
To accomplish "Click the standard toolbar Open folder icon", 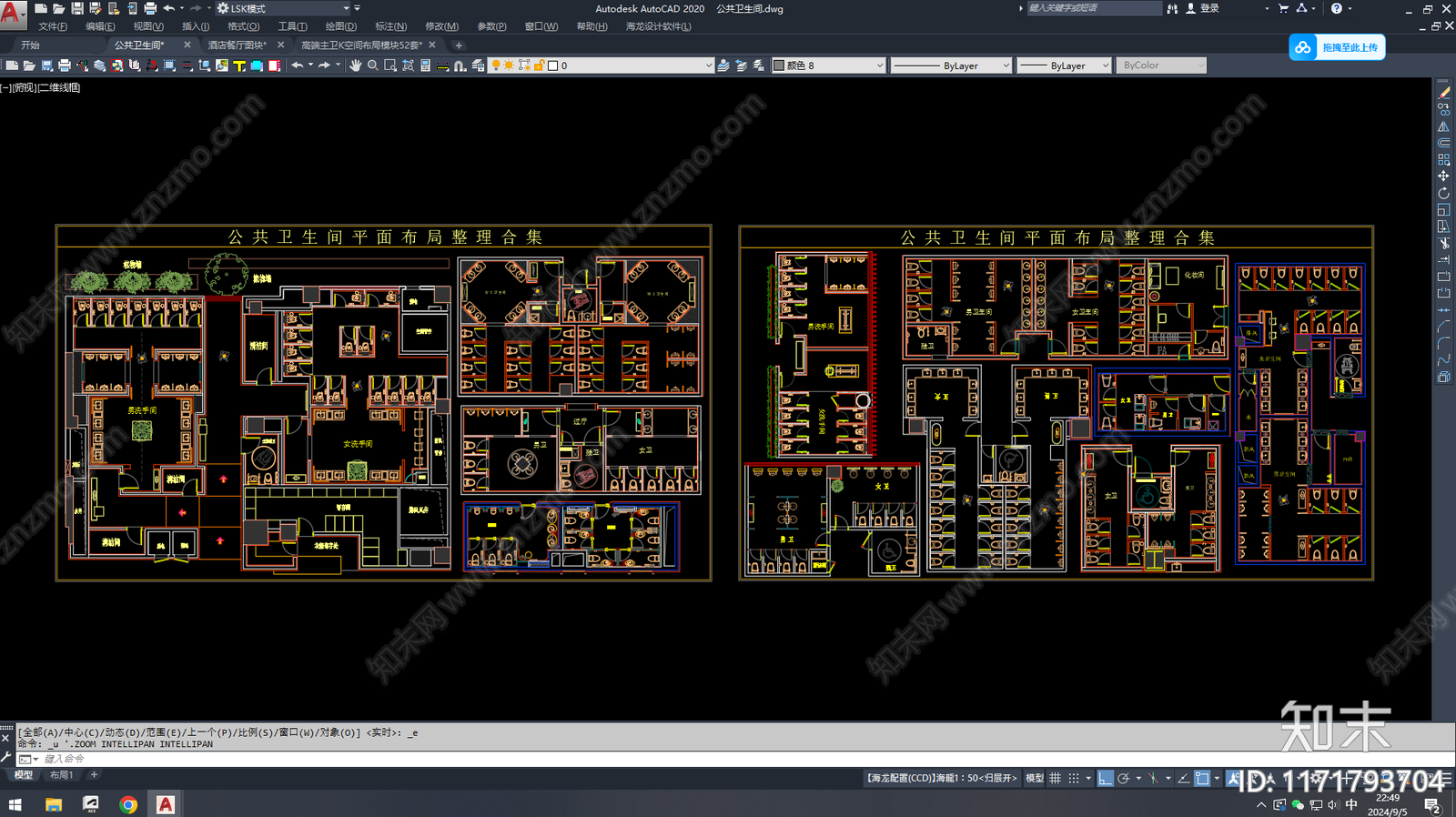I will 29,66.
